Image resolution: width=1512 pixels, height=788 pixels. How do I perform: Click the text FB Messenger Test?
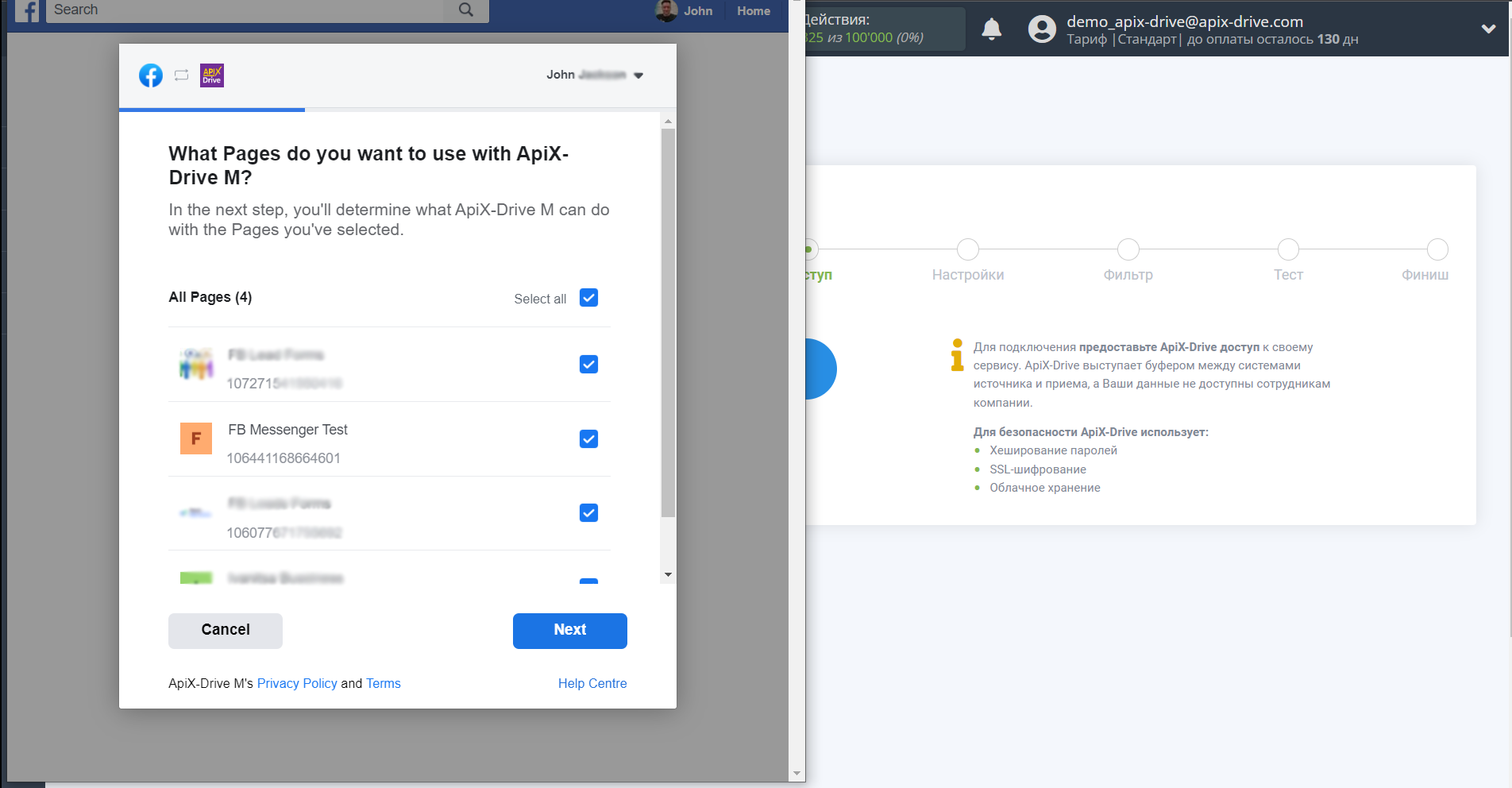[288, 430]
